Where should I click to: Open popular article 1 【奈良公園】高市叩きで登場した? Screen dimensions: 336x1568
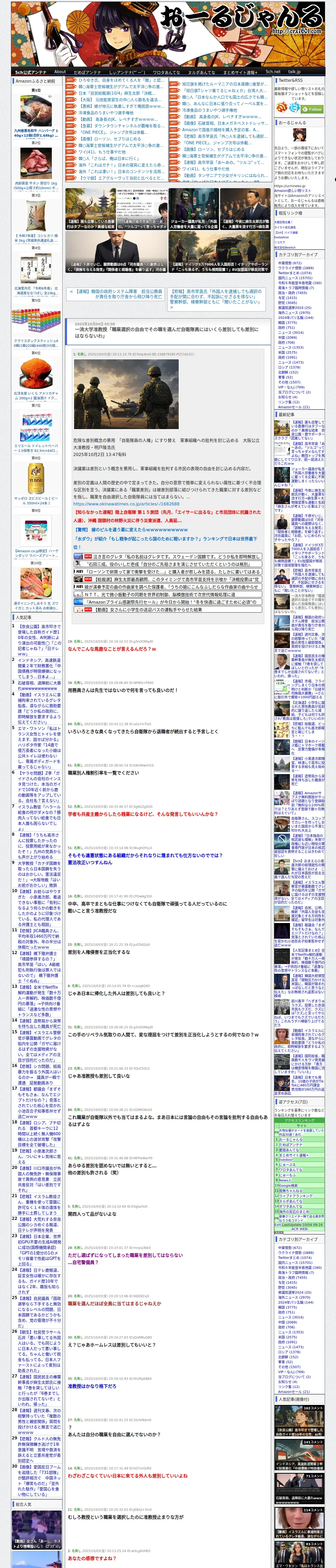tap(39, 640)
